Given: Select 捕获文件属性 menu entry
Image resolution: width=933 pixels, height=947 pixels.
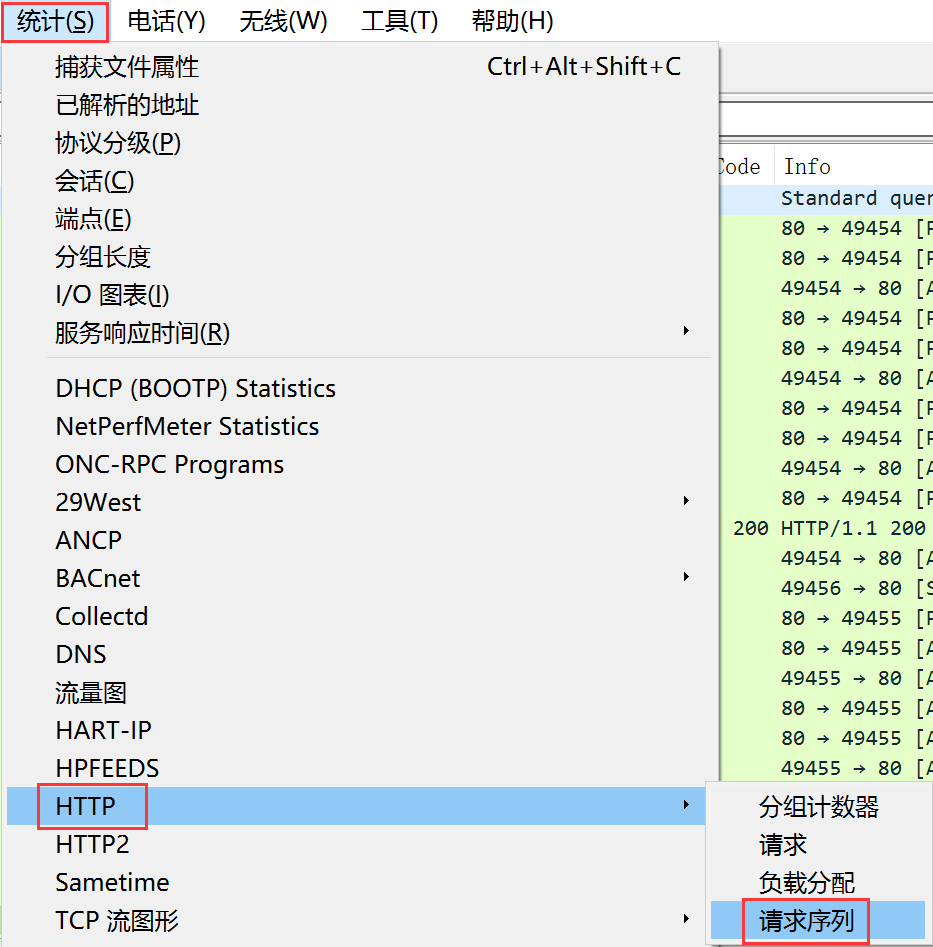Looking at the screenshot, I should 127,67.
